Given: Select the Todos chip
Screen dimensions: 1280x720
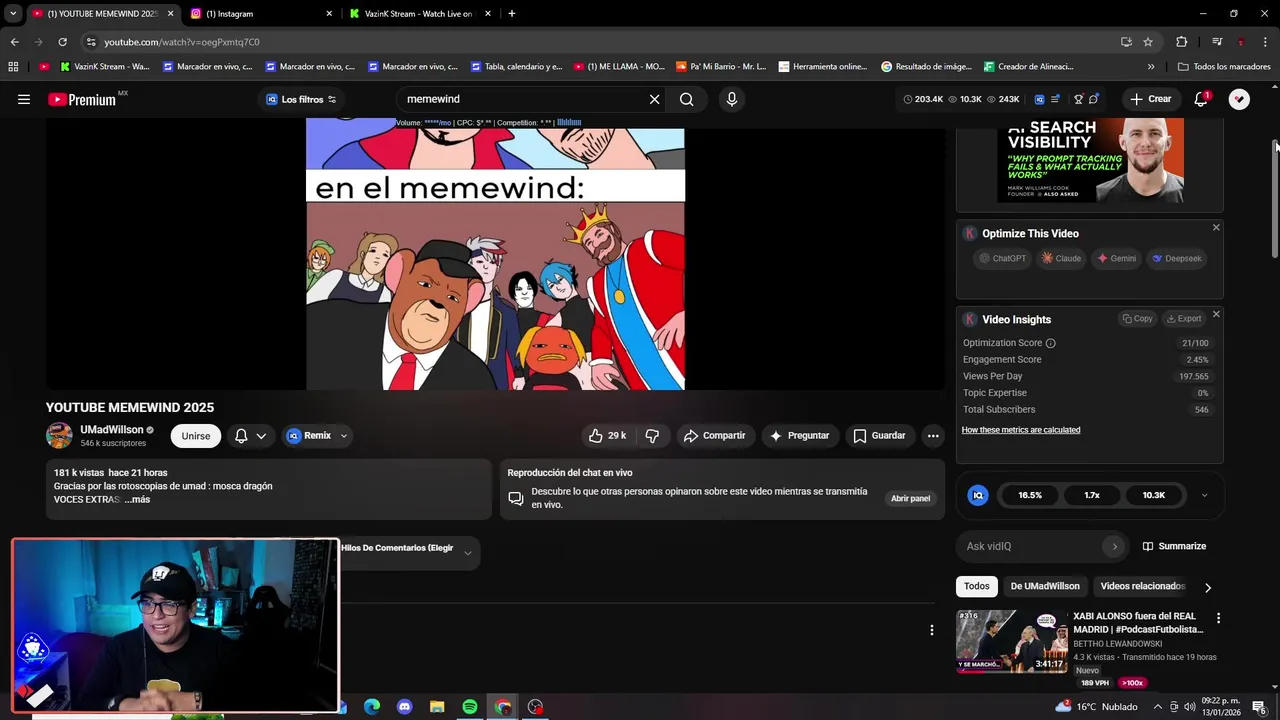Looking at the screenshot, I should coord(977,586).
